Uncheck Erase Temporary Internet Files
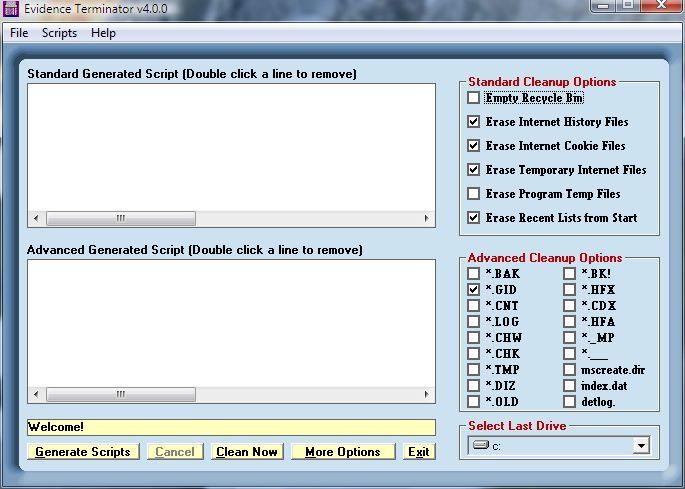The height and width of the screenshot is (489, 685). pos(474,170)
